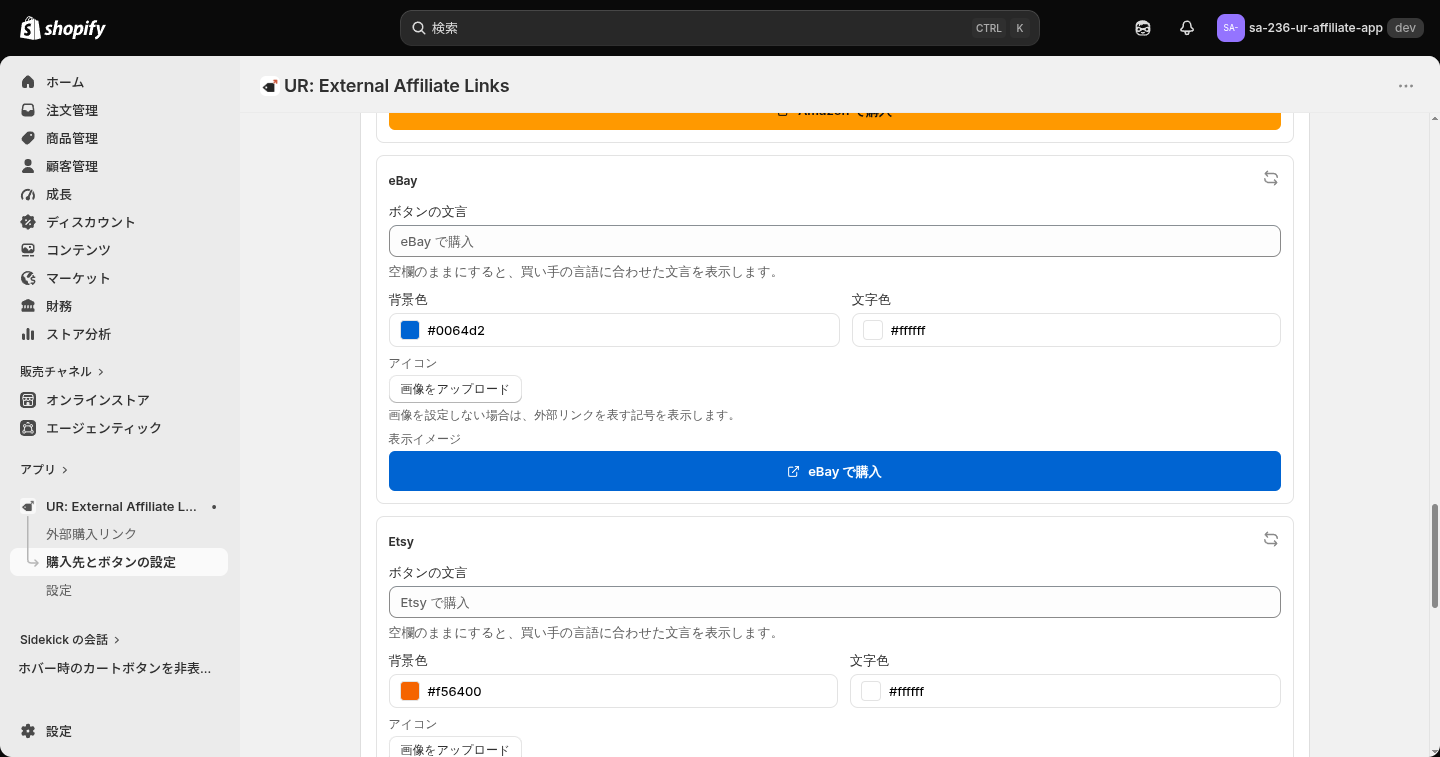Focus the 検索 search bar
Viewport: 1440px width, 757px height.
point(720,28)
